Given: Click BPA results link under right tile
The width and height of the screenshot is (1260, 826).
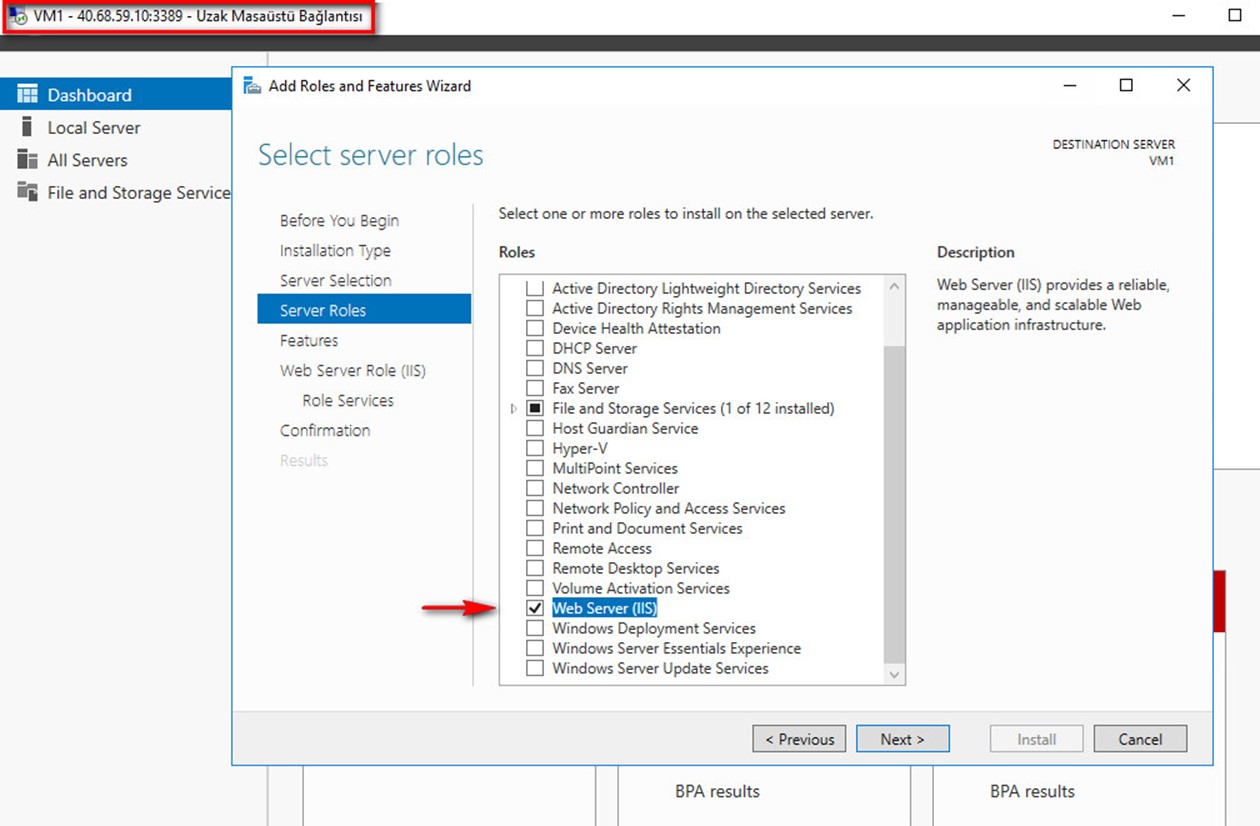Looking at the screenshot, I should 1032,791.
